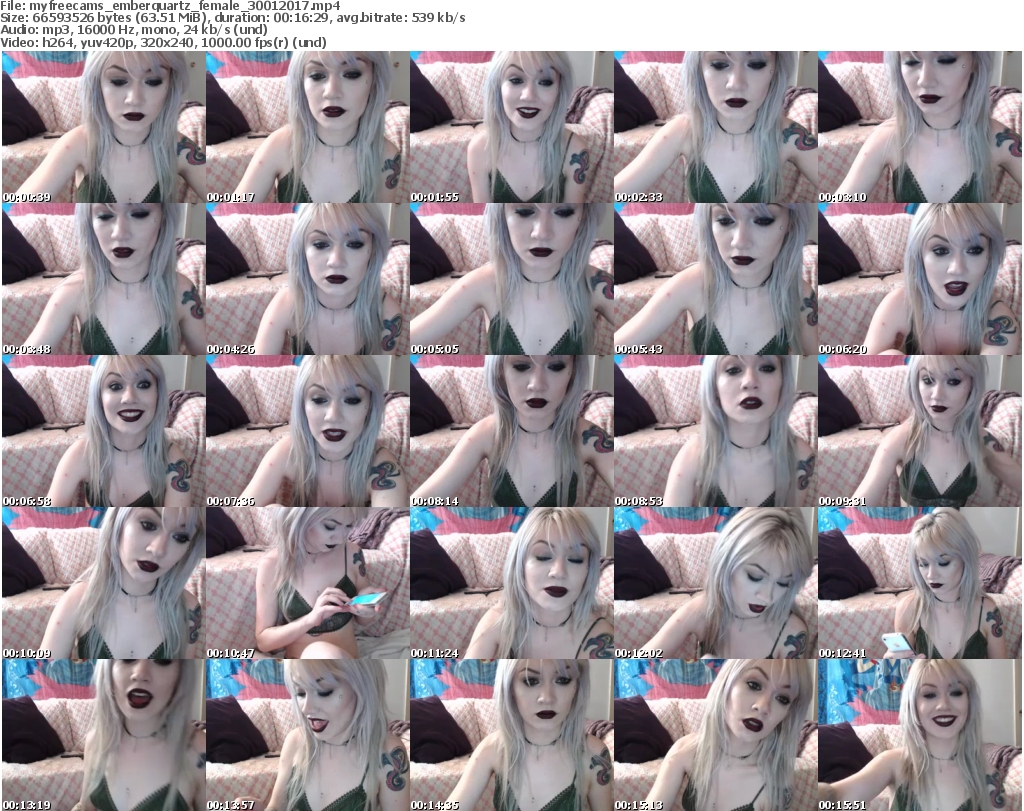1024x811 pixels.
Task: Click the frame at 00:07:36
Action: pos(308,432)
